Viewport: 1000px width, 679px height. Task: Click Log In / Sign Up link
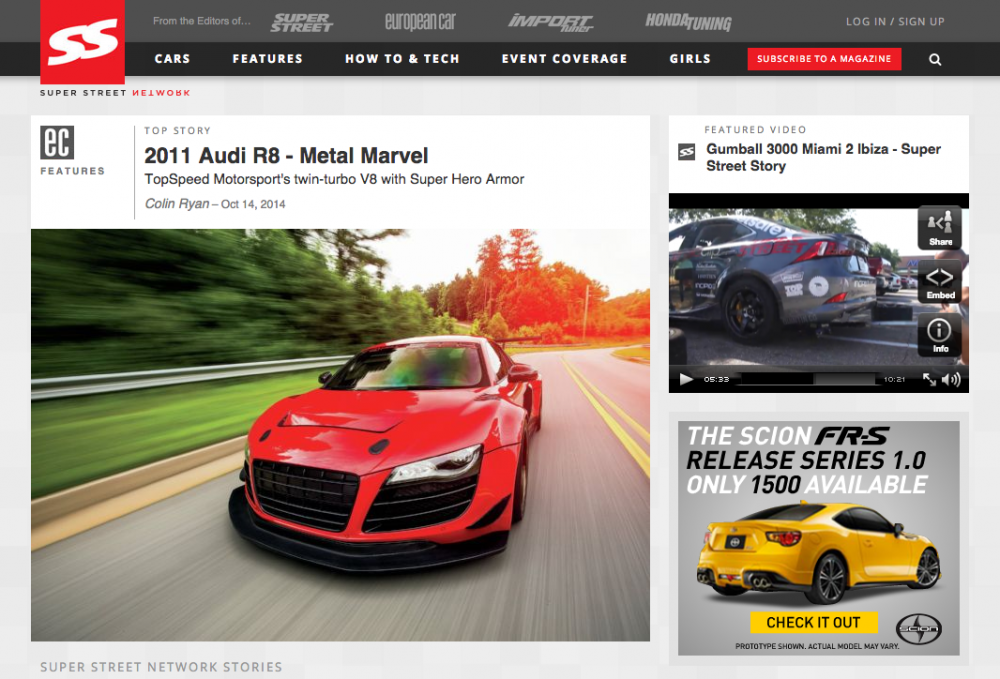pos(895,22)
